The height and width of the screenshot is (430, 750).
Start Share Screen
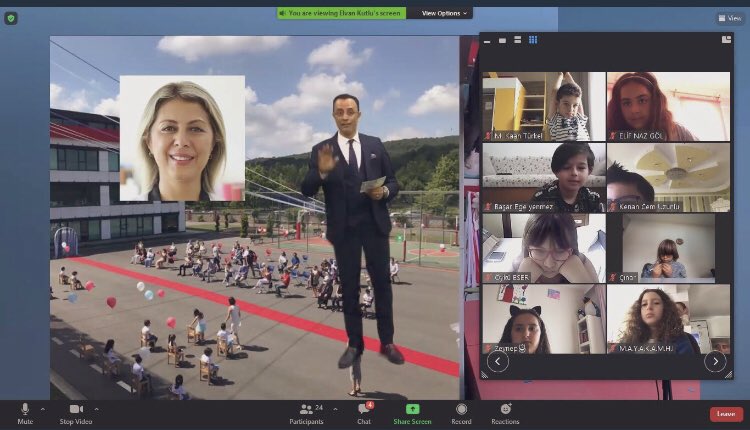(x=412, y=414)
